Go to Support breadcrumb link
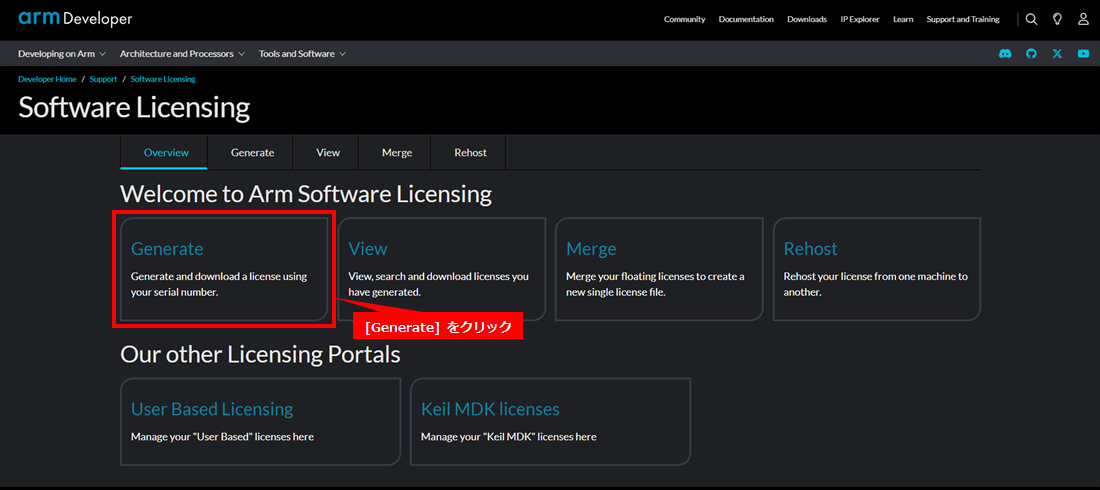1100x490 pixels. pos(103,79)
